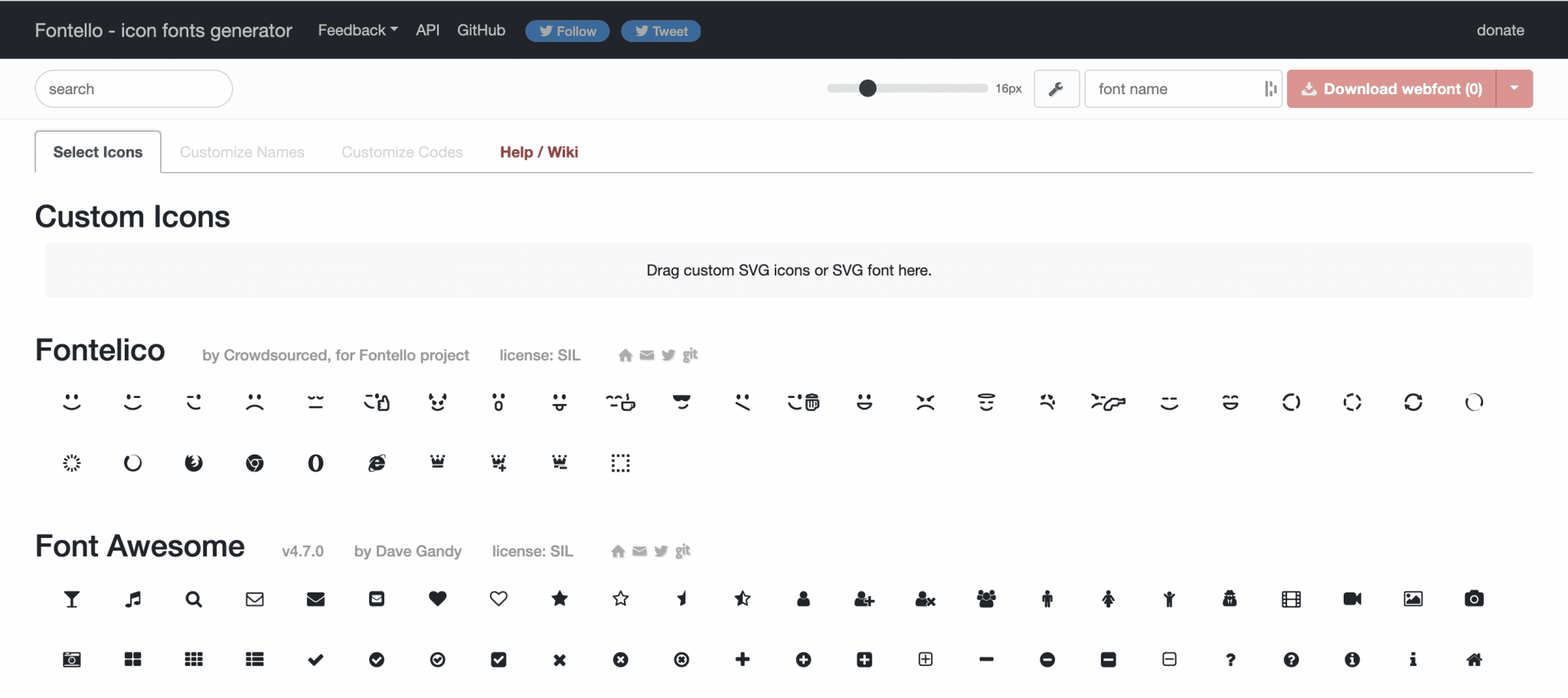Open the Customize Codes tab
Viewport: 1568px width, 698px height.
pyautogui.click(x=402, y=152)
